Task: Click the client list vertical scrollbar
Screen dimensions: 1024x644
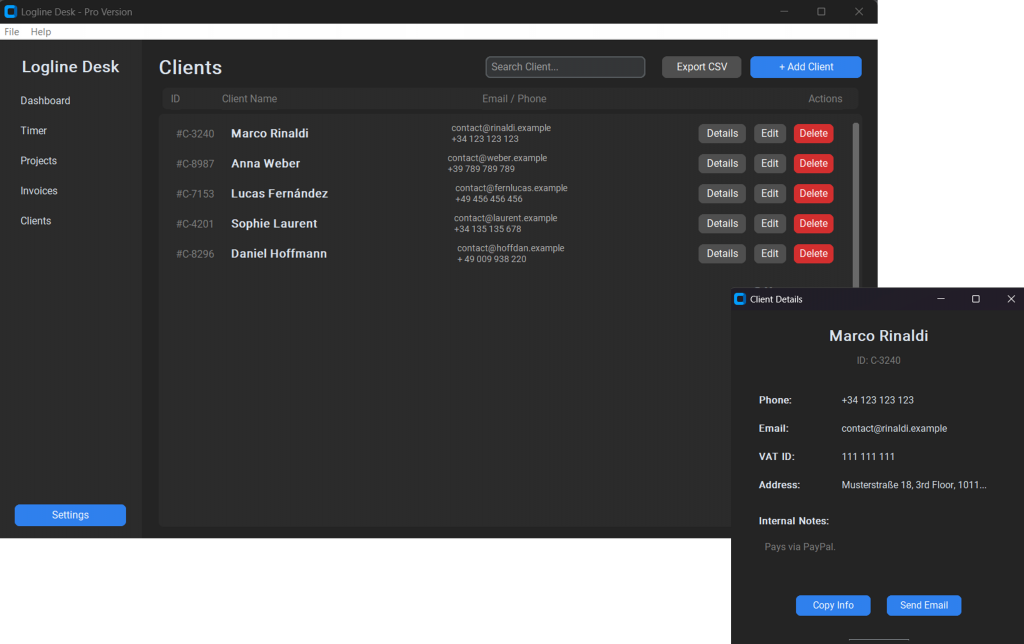Action: (855, 200)
